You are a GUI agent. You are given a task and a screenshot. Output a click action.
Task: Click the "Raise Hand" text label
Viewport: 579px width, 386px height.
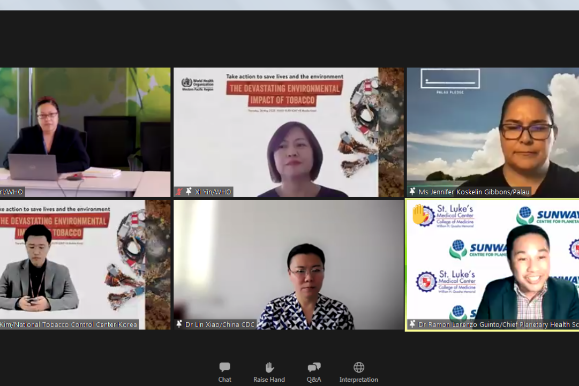pyautogui.click(x=269, y=379)
